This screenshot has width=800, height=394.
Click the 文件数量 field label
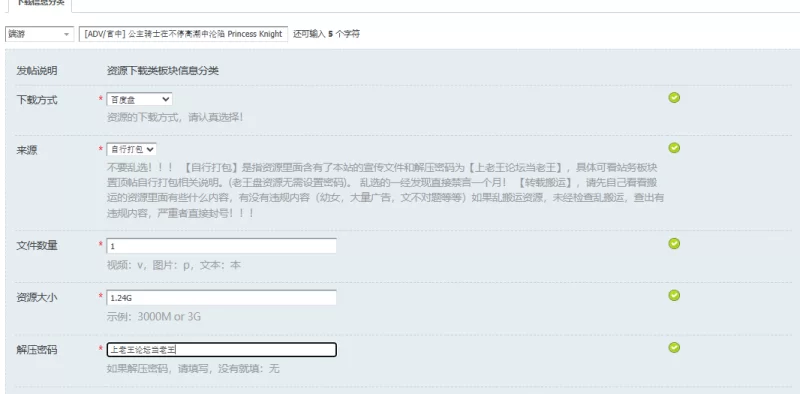point(37,246)
